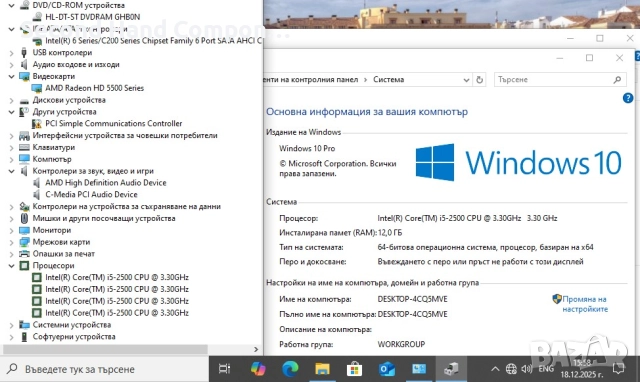This screenshot has width=640, height=382.
Task: Open Microsoft Edge from the taskbar
Action: 290,369
